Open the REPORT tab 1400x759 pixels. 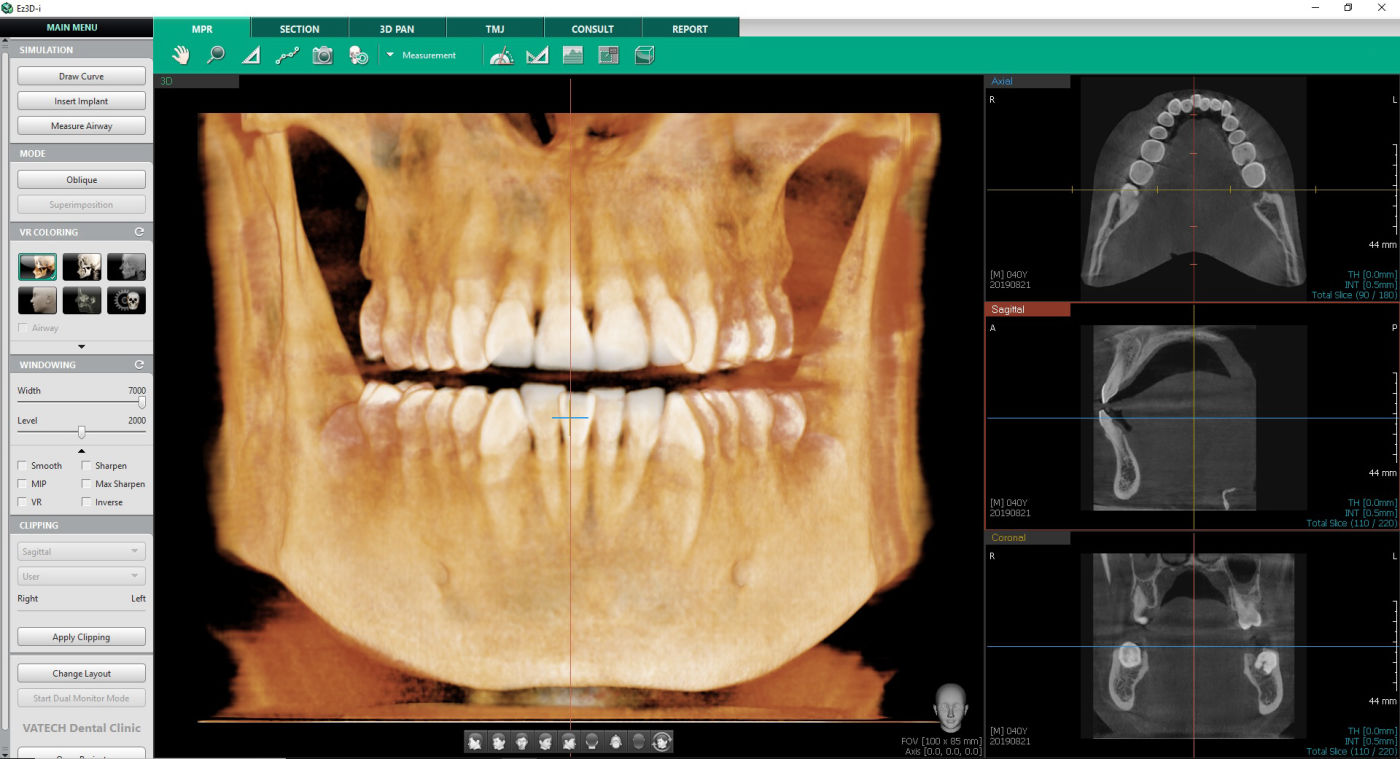pyautogui.click(x=689, y=28)
